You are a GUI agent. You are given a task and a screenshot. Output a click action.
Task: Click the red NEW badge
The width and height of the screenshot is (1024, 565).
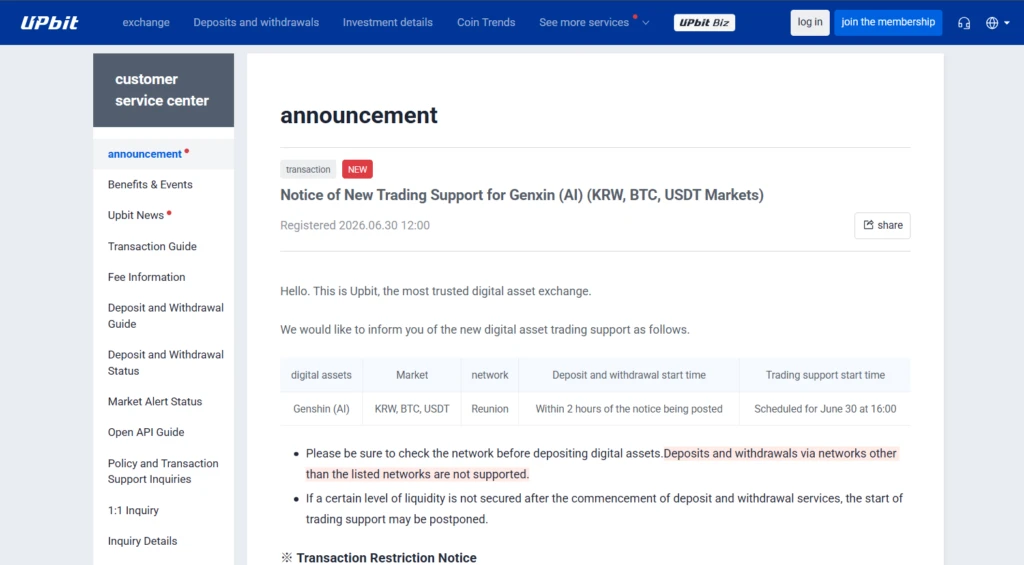tap(357, 169)
